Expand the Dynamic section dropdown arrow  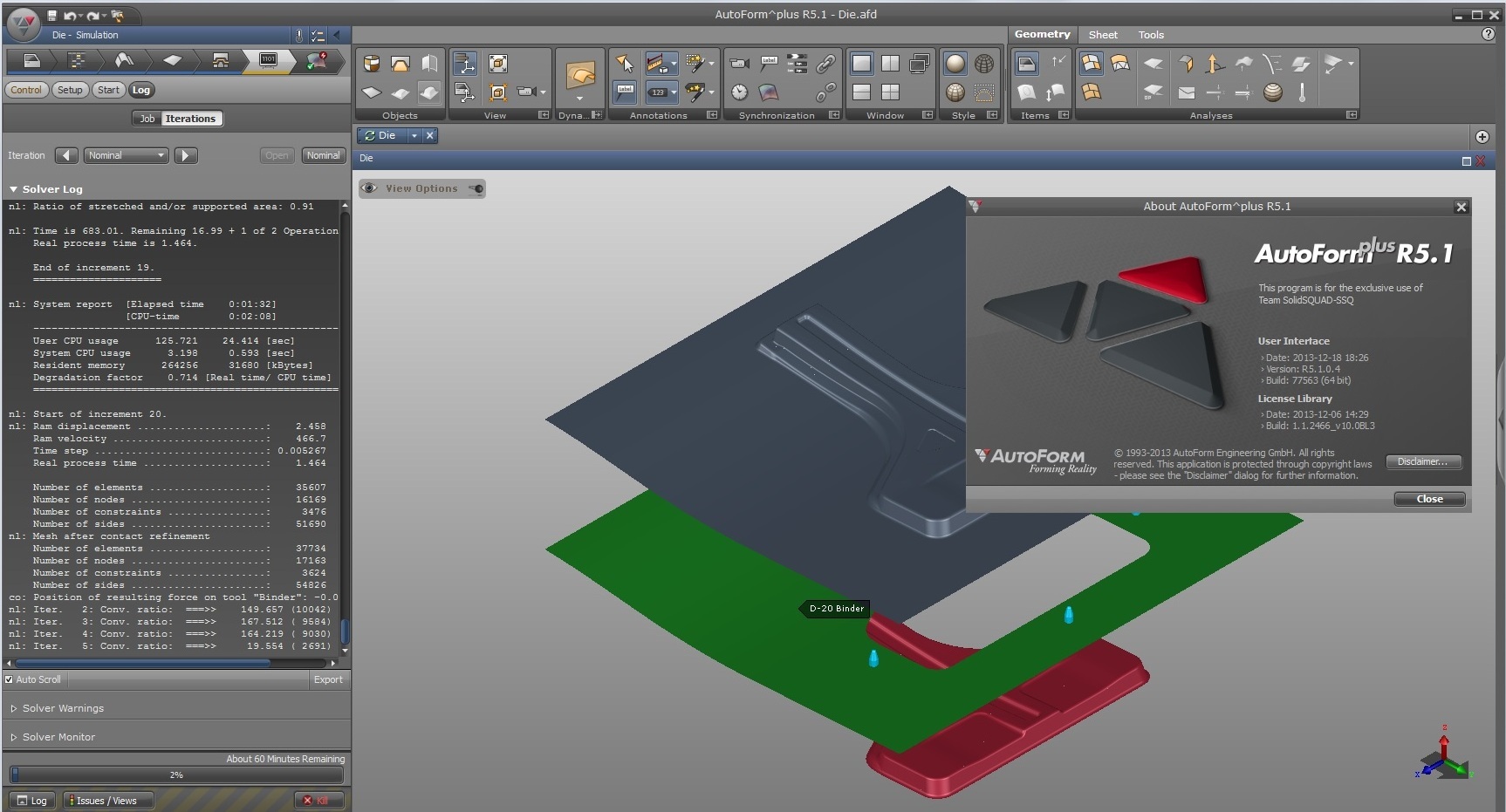pyautogui.click(x=579, y=99)
